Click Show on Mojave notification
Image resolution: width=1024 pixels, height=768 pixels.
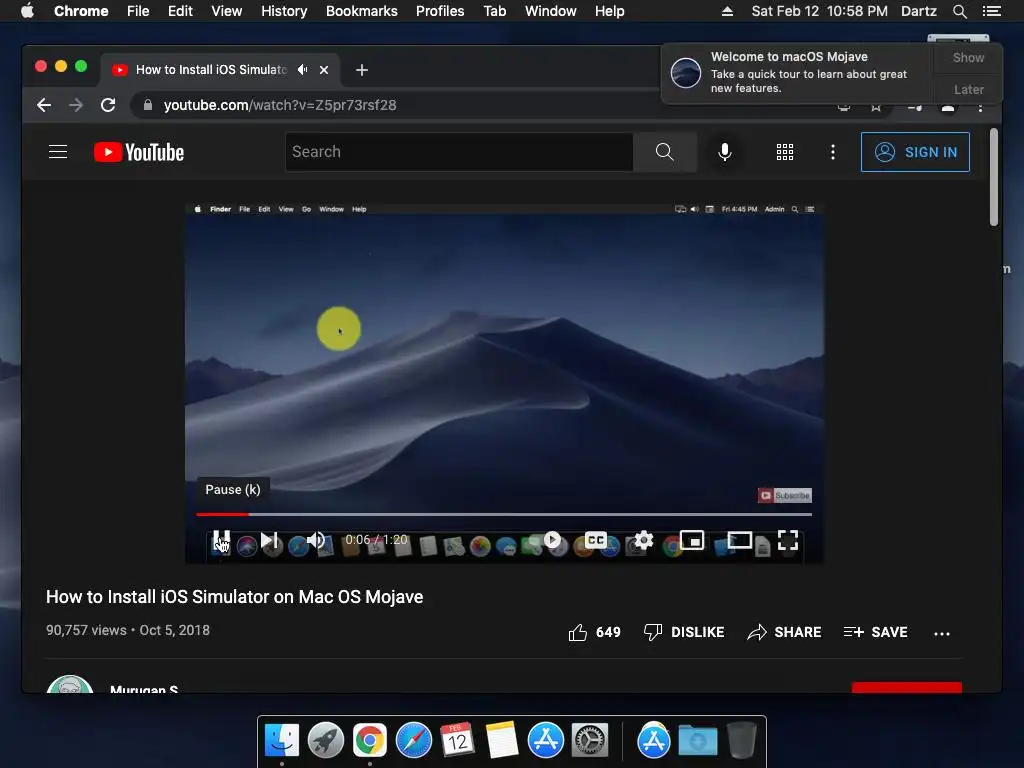[x=968, y=57]
